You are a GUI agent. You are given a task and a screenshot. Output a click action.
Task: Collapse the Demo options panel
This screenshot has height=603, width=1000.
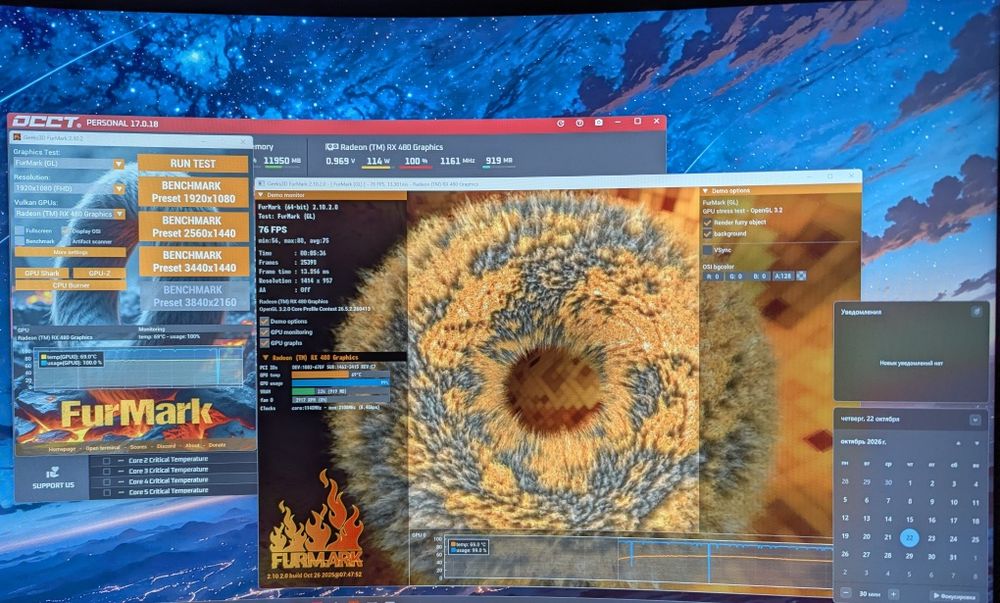[705, 191]
